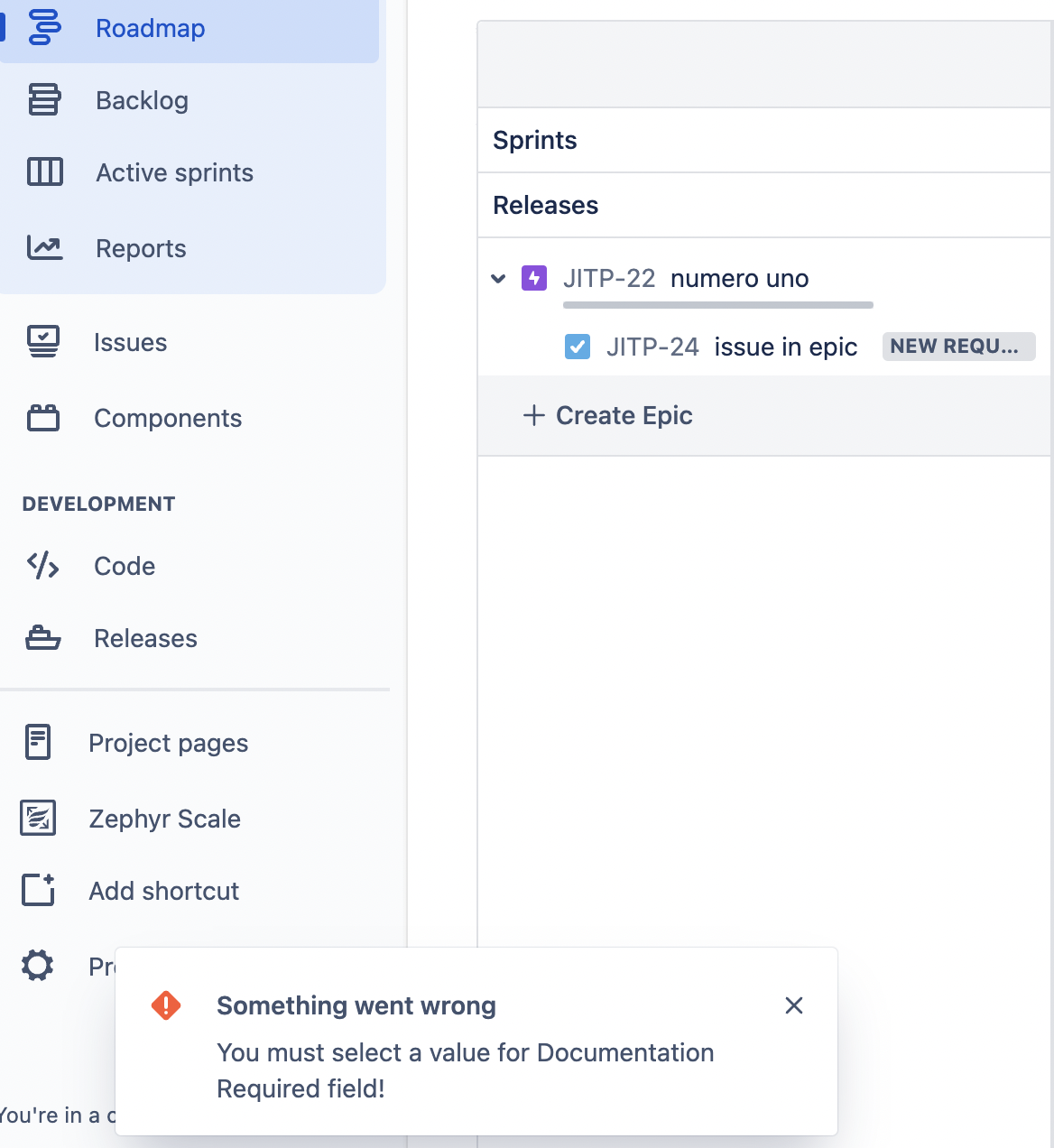Viewport: 1054px width, 1148px height.
Task: Open Project settings via the gear icon
Action: pos(38,965)
